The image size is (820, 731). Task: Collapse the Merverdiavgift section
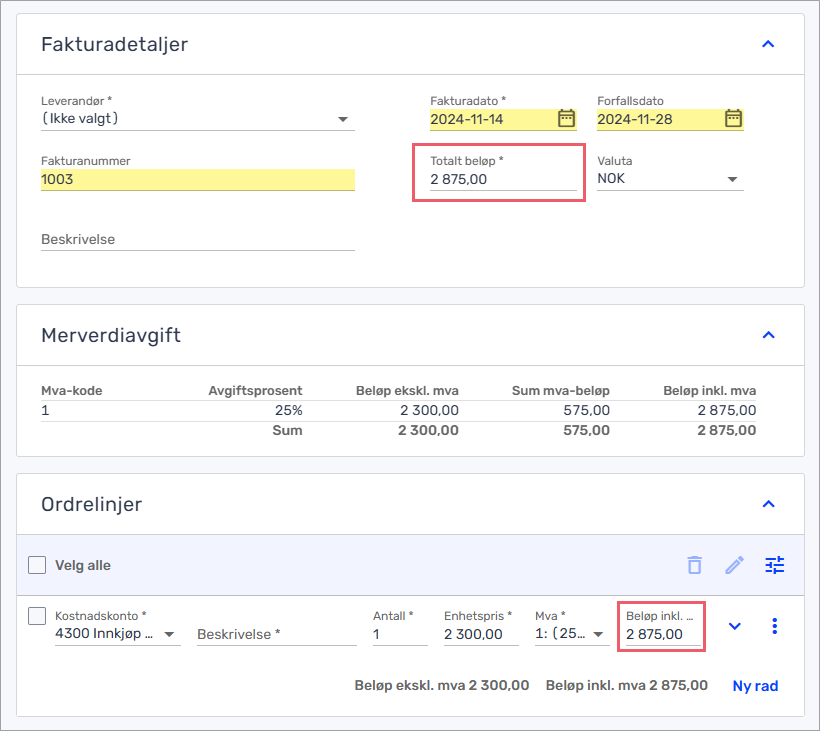click(x=768, y=335)
